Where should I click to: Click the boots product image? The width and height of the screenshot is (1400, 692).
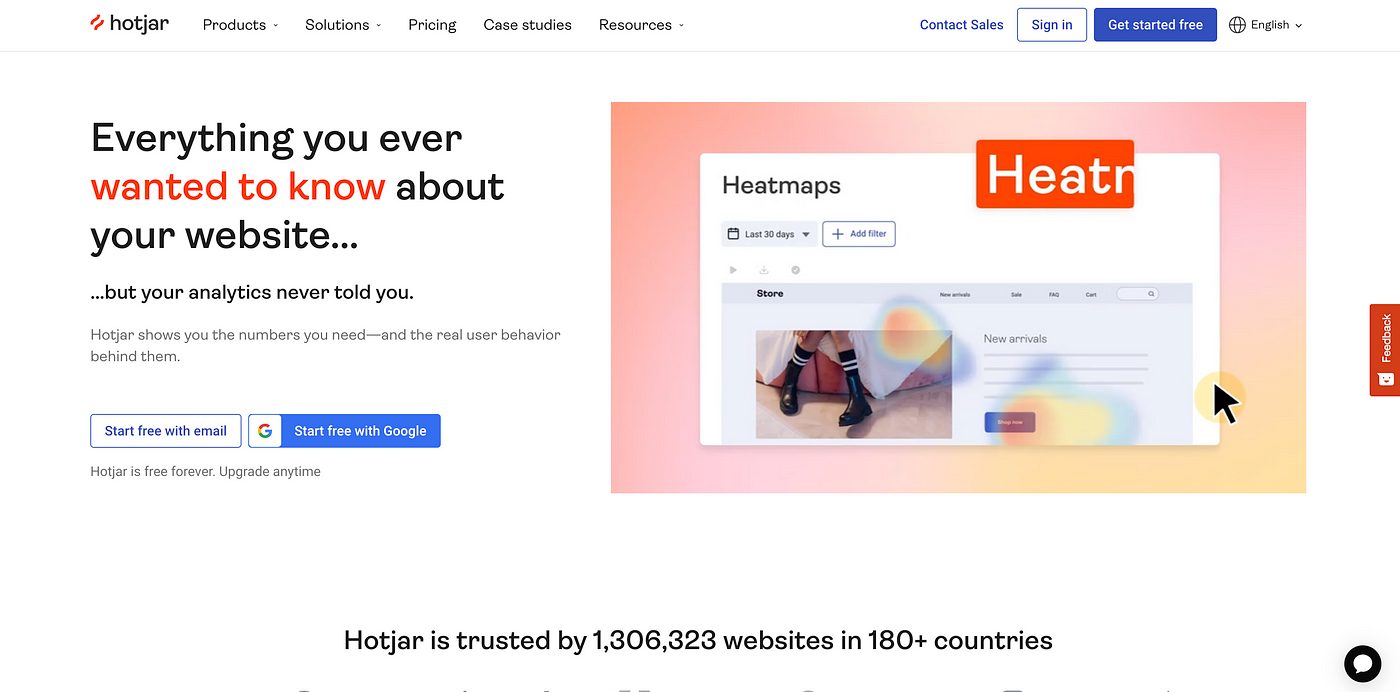pos(854,385)
